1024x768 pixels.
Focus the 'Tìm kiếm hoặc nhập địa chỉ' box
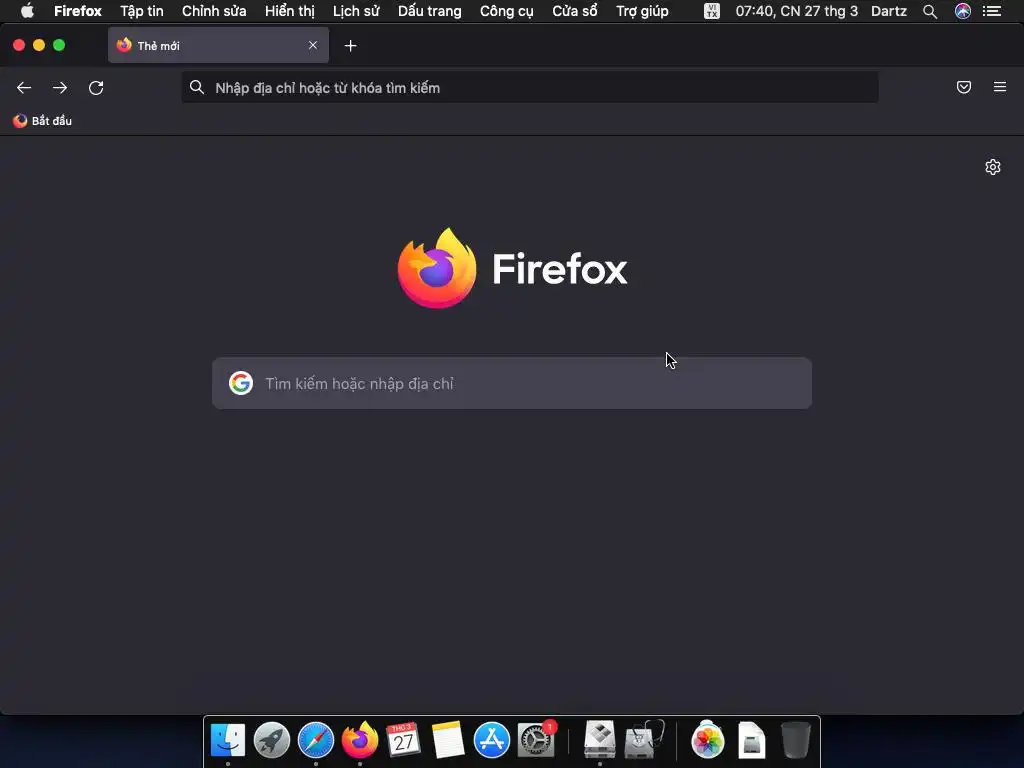pos(512,383)
